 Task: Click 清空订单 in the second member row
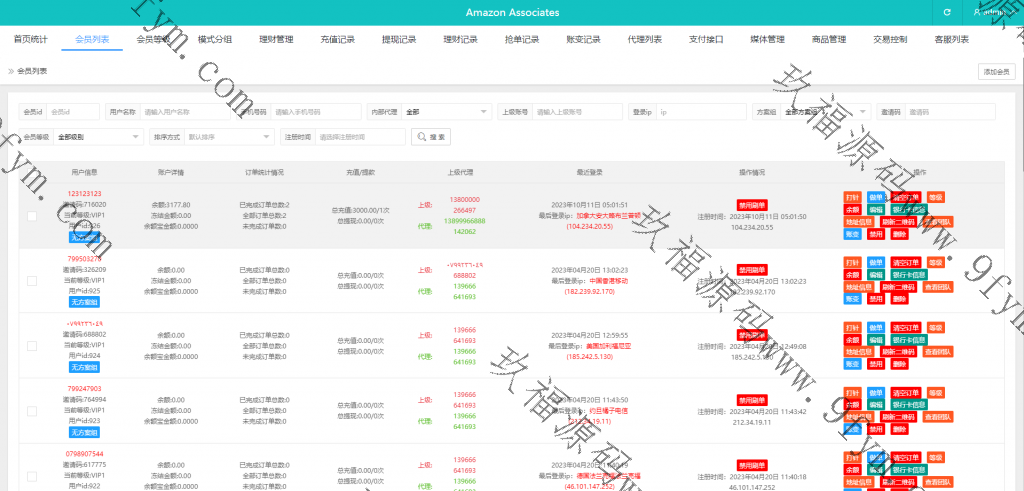point(903,262)
